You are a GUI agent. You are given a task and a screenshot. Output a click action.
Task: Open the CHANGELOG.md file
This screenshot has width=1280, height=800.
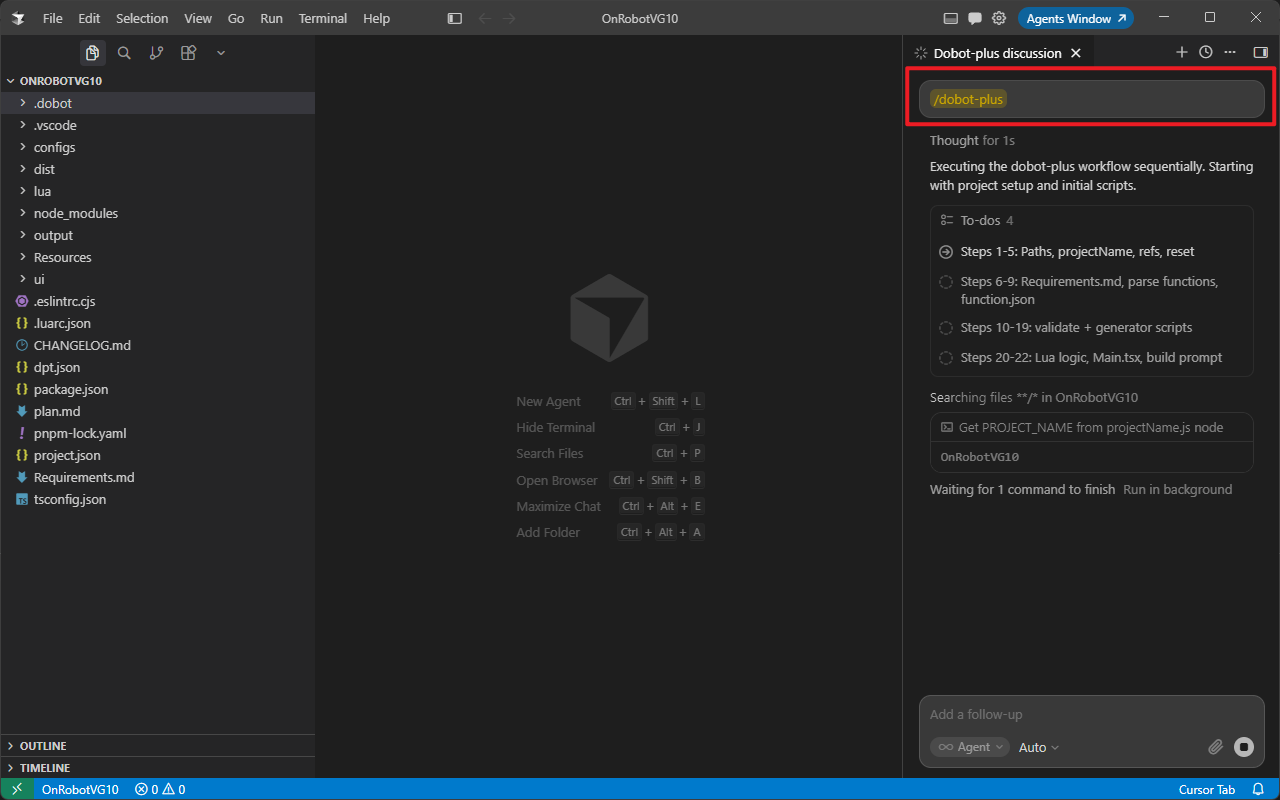[x=157, y=345]
